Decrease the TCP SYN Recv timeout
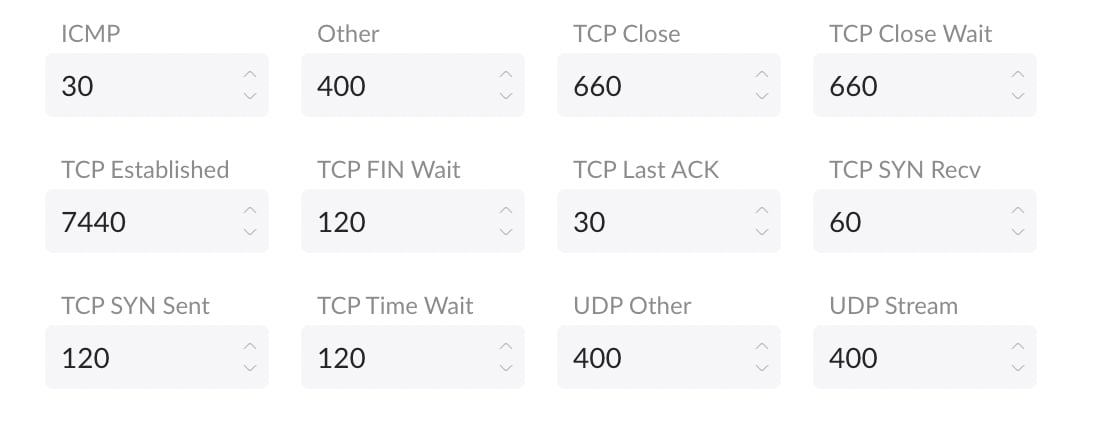 tap(1018, 232)
